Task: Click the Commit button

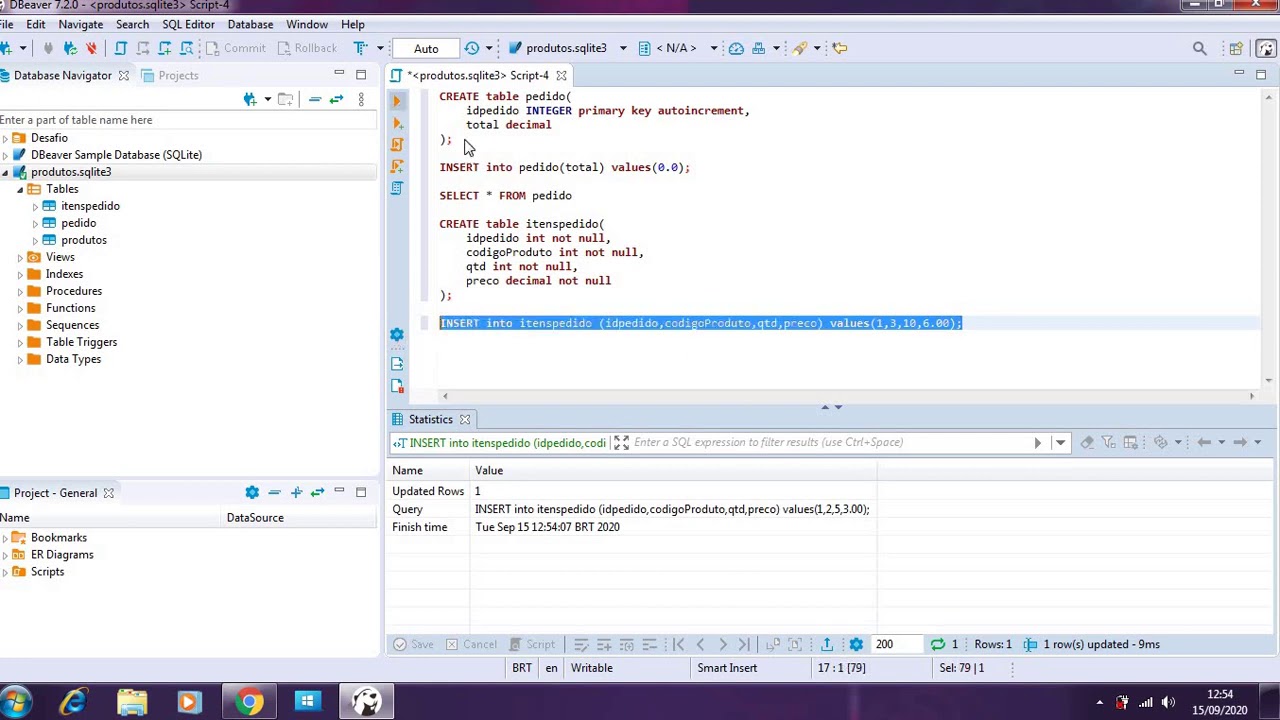Action: [x=235, y=48]
